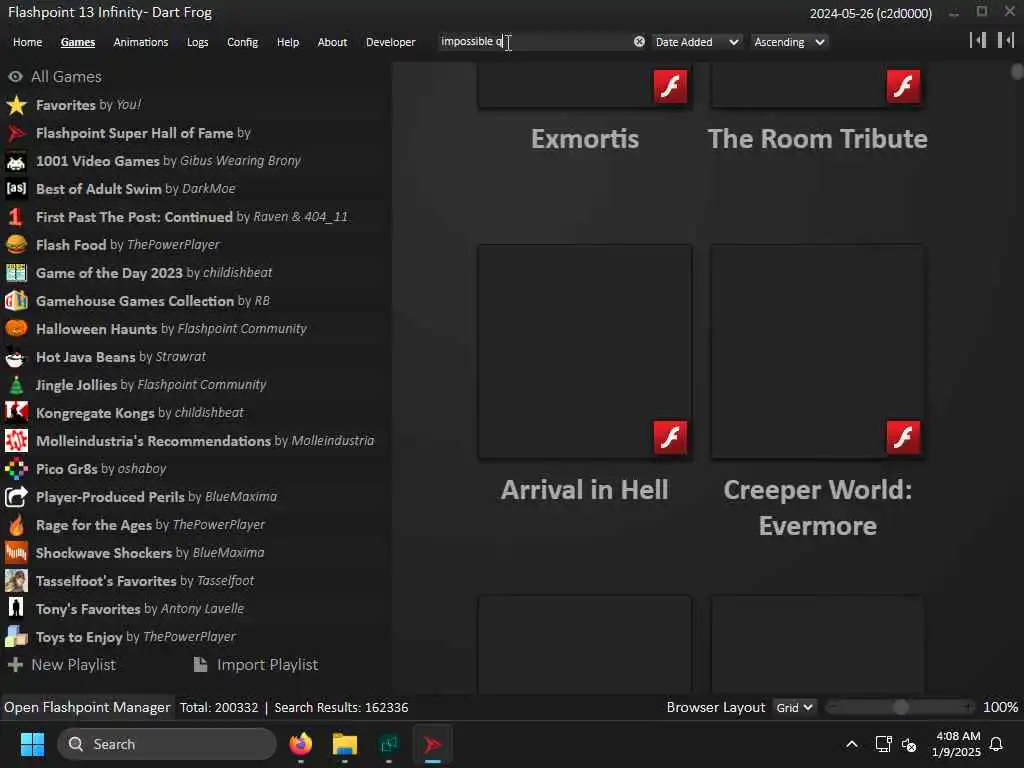Open Firefox from the taskbar
The height and width of the screenshot is (768, 1024).
pos(300,744)
